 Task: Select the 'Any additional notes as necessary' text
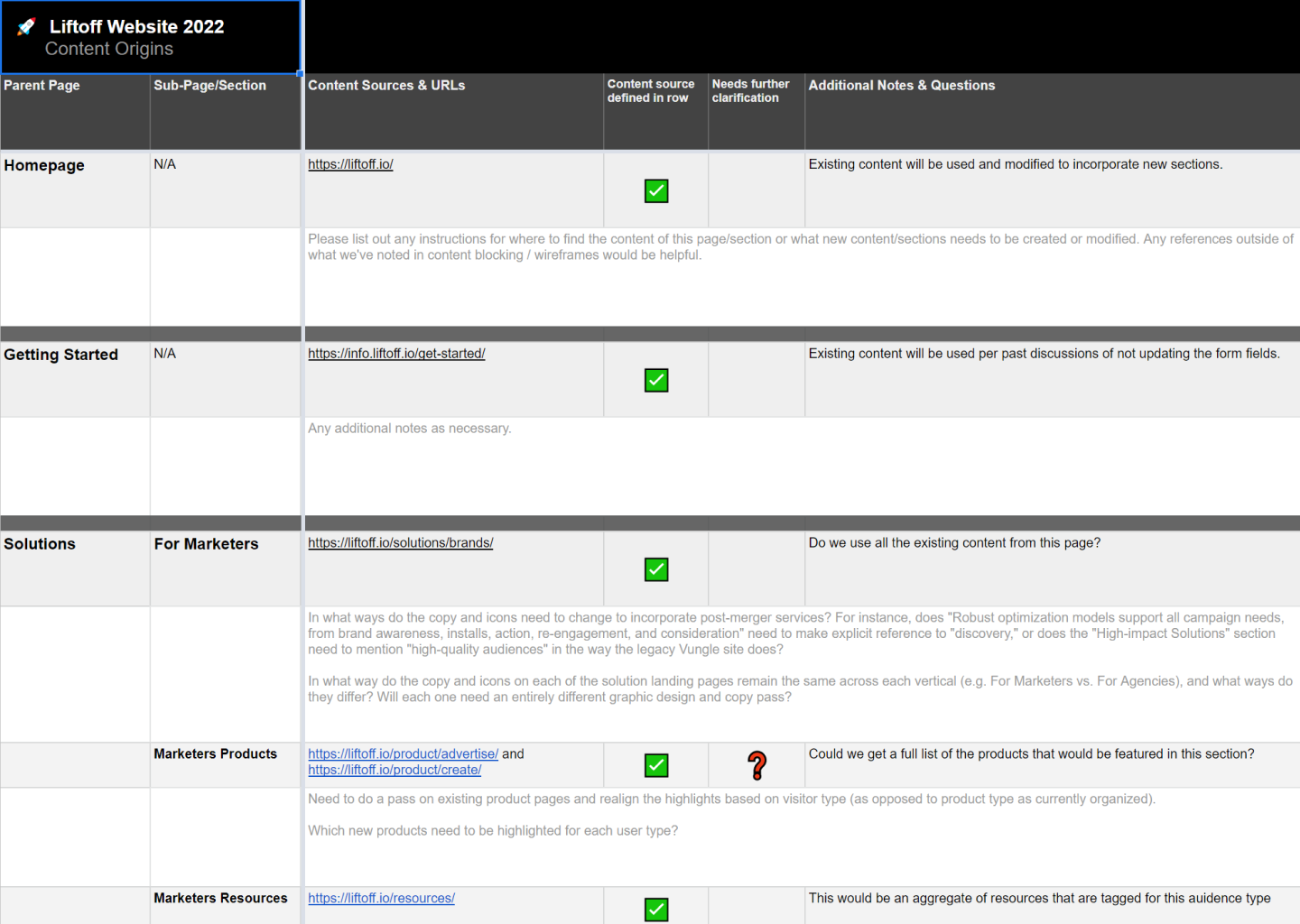410,429
